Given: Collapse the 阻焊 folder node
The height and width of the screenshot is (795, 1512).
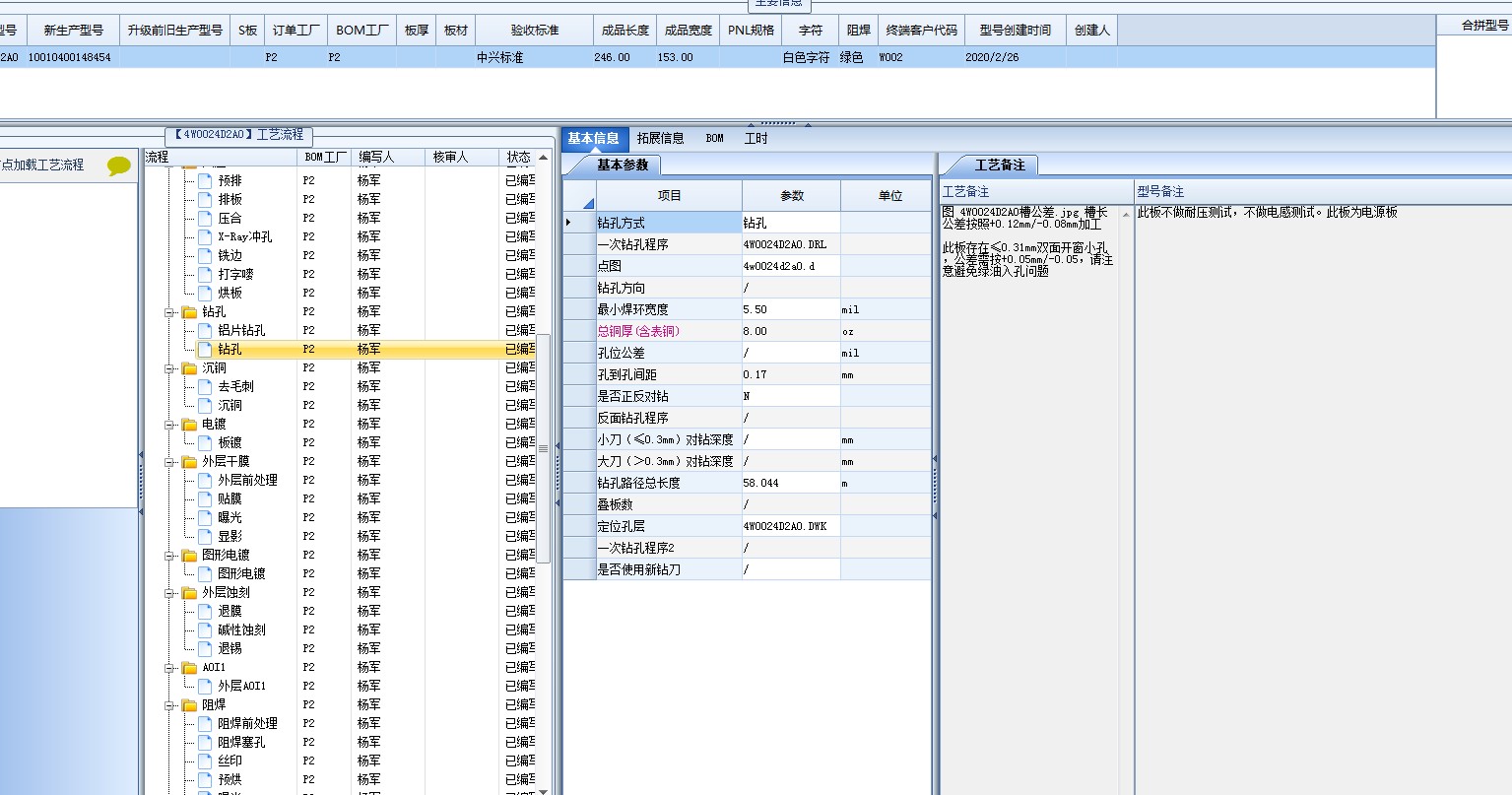Looking at the screenshot, I should pyautogui.click(x=169, y=705).
